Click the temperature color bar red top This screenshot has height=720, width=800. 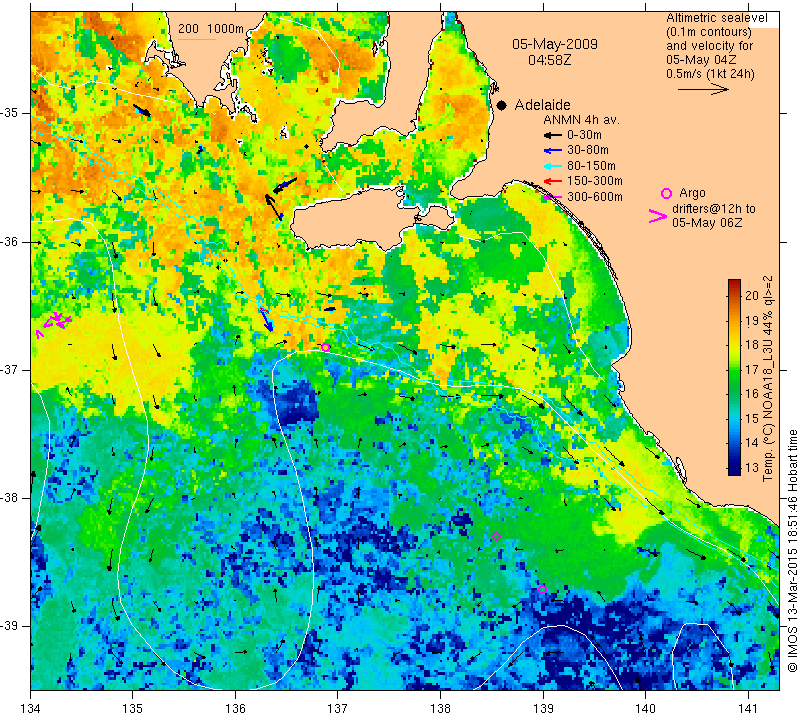(x=734, y=284)
